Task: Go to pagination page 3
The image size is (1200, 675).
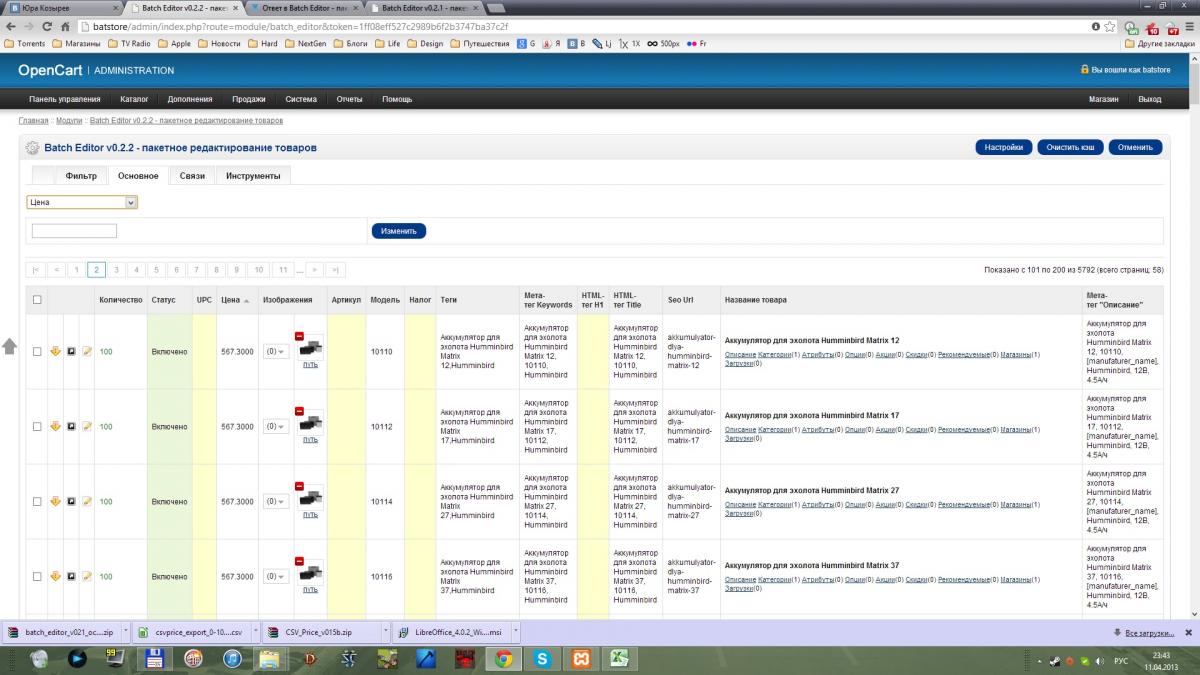Action: (116, 270)
